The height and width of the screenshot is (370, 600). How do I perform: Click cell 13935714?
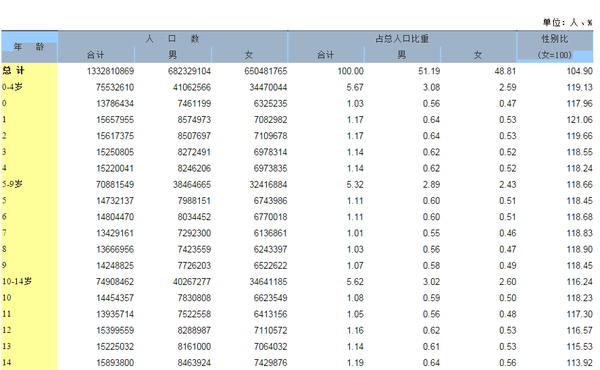click(x=115, y=314)
